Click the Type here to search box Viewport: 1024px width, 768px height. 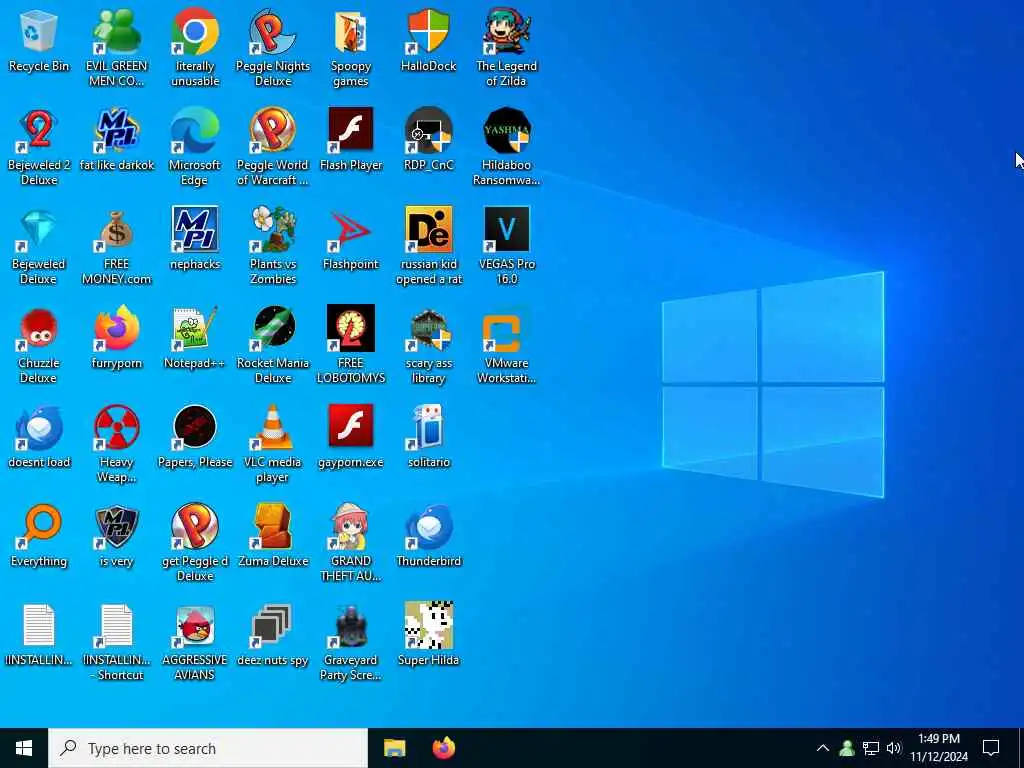[208, 748]
